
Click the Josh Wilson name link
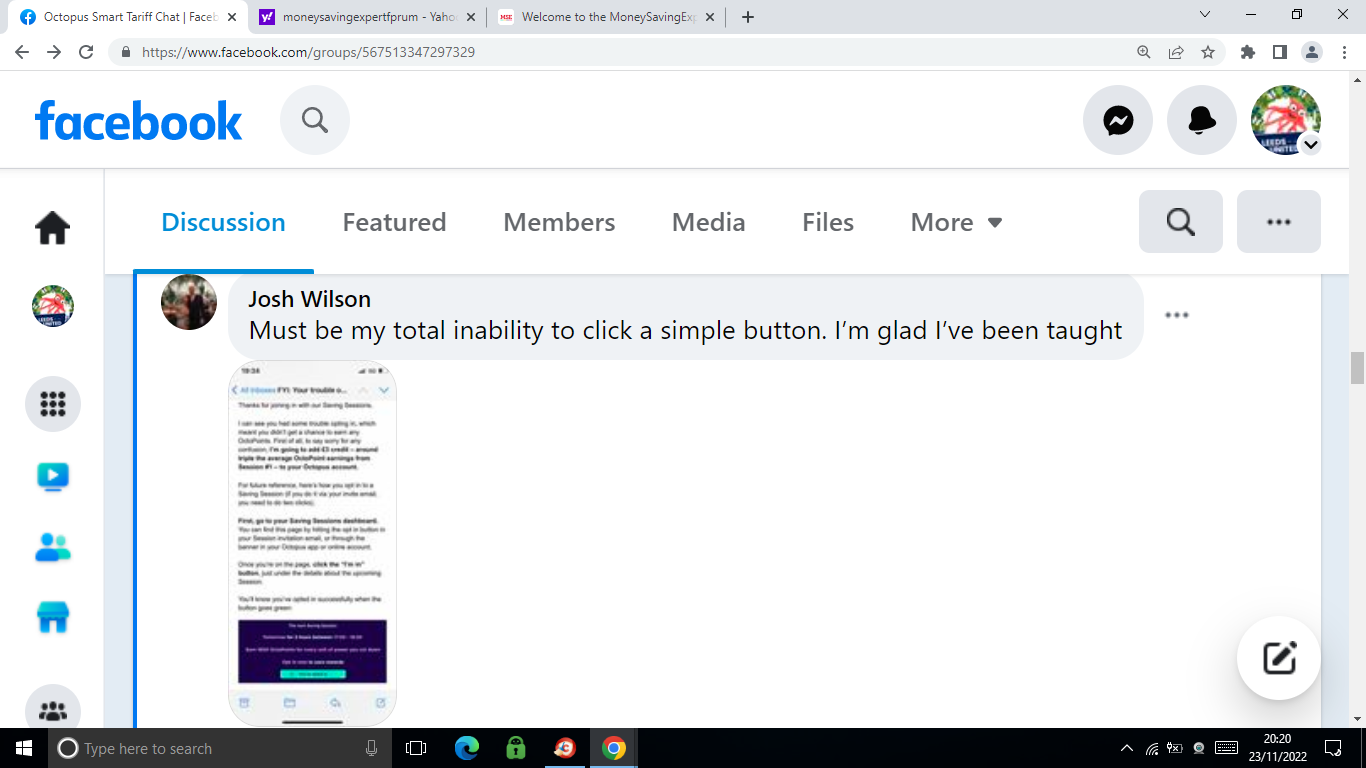point(310,299)
